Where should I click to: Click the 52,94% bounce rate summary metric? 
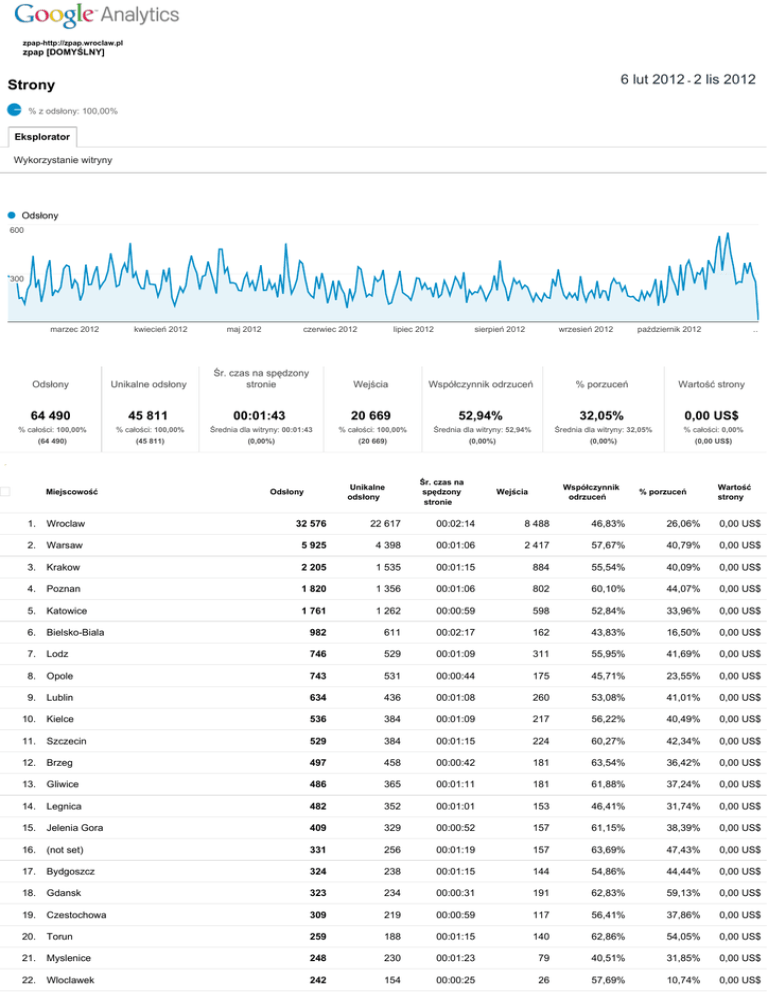click(x=480, y=415)
